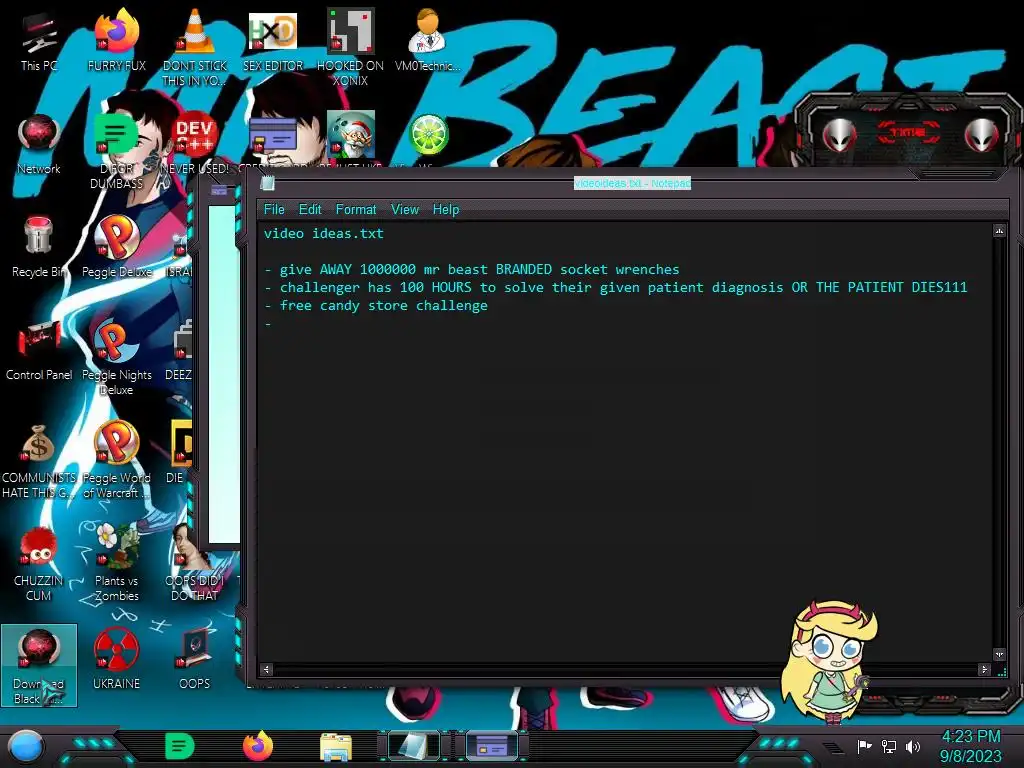Open the HxD SEX EDITOR shortcut

pos(273,40)
